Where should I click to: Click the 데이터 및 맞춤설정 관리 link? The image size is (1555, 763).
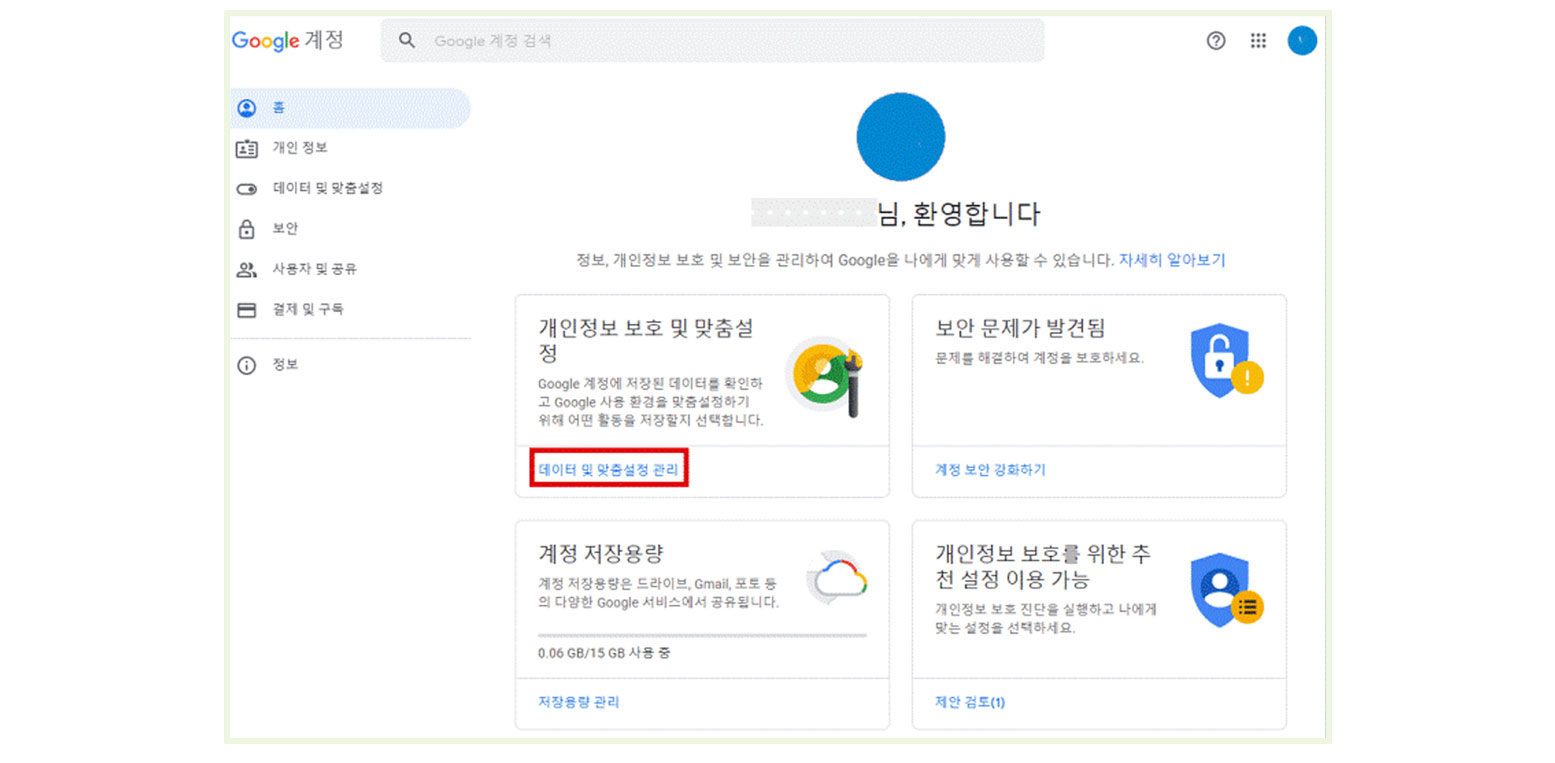[608, 469]
